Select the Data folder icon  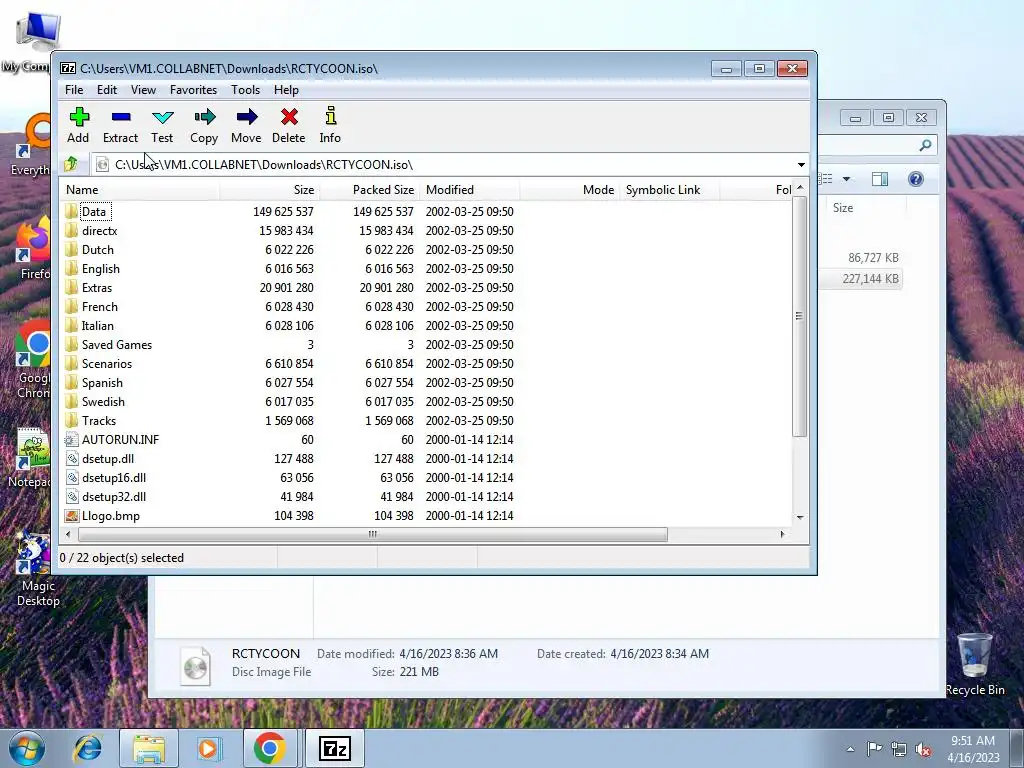(71, 212)
